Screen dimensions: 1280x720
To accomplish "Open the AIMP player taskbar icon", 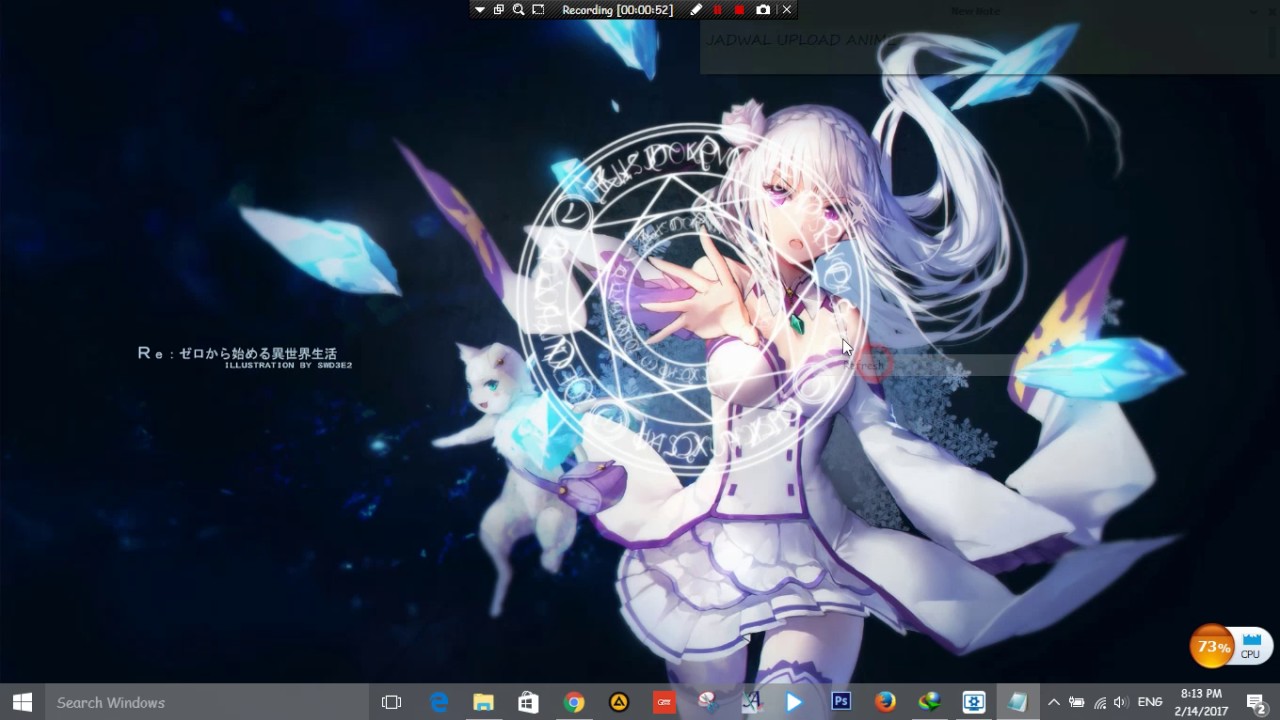I will pos(619,702).
